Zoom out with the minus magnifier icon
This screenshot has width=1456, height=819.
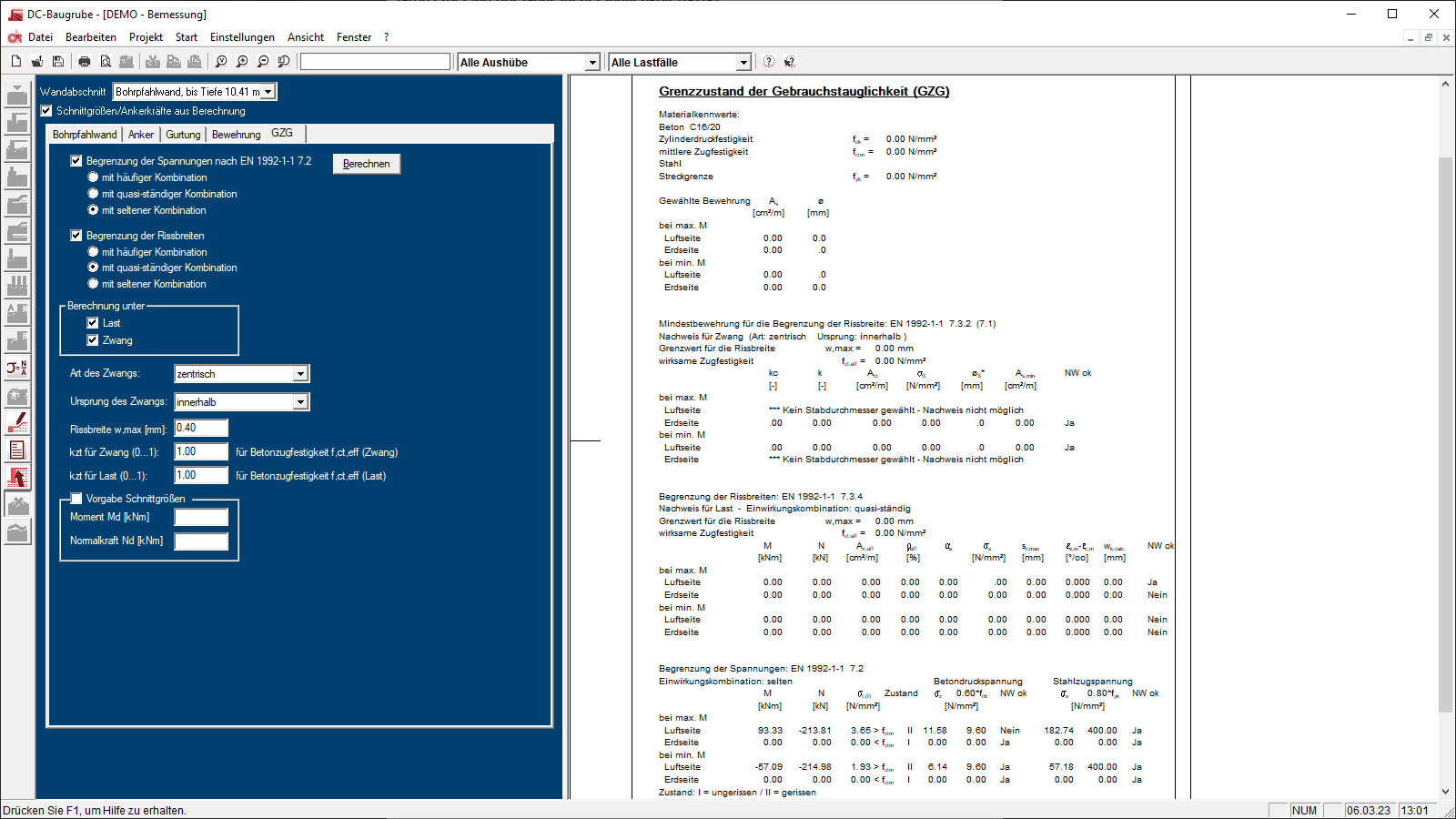[263, 62]
